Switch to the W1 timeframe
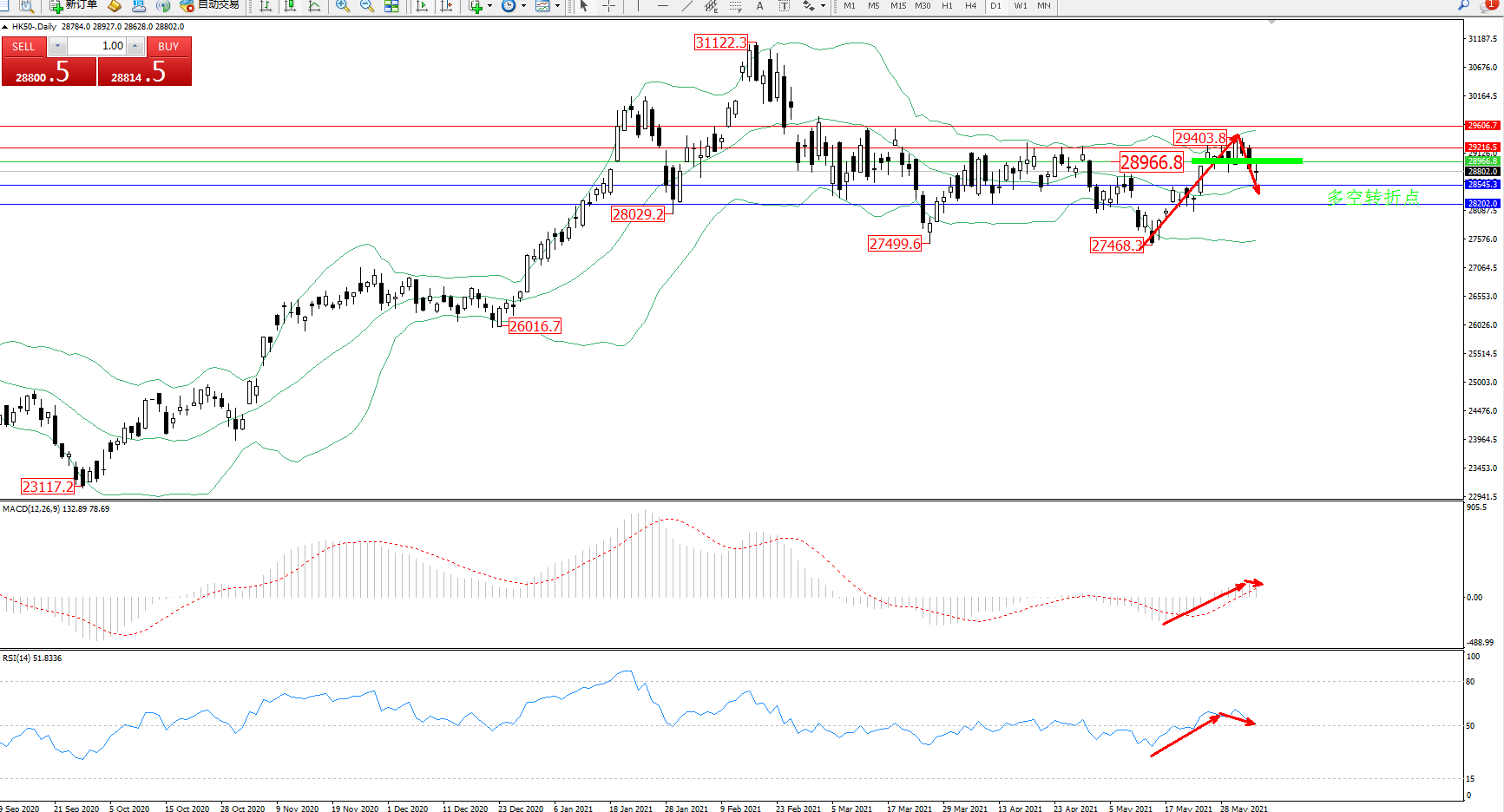This screenshot has width=1504, height=812. [x=1021, y=6]
